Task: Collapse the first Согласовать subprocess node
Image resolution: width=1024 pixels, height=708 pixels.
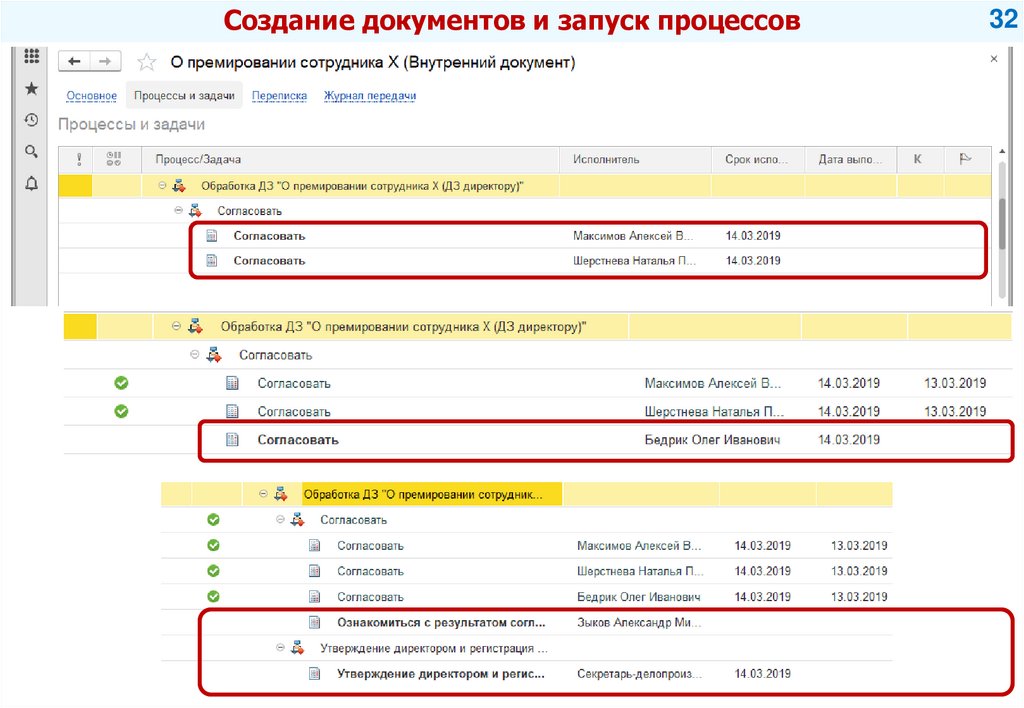Action: [178, 210]
